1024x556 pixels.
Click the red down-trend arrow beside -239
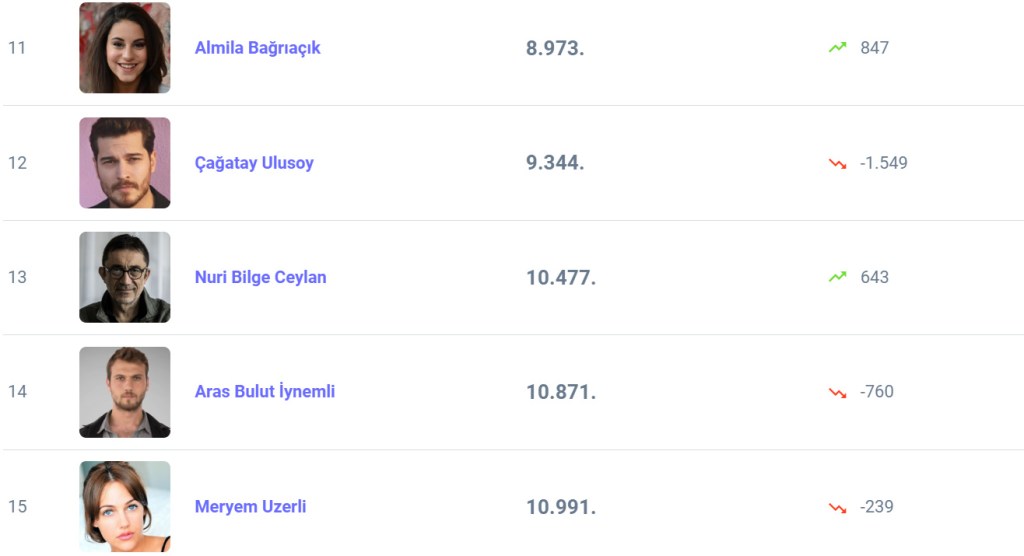click(837, 507)
